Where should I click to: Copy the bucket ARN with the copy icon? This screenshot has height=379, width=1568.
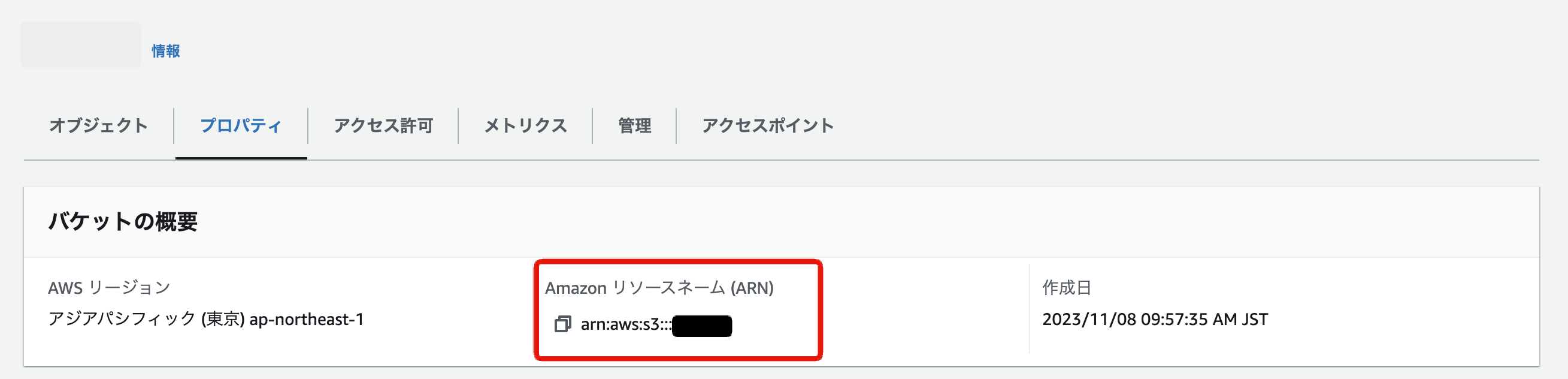562,324
